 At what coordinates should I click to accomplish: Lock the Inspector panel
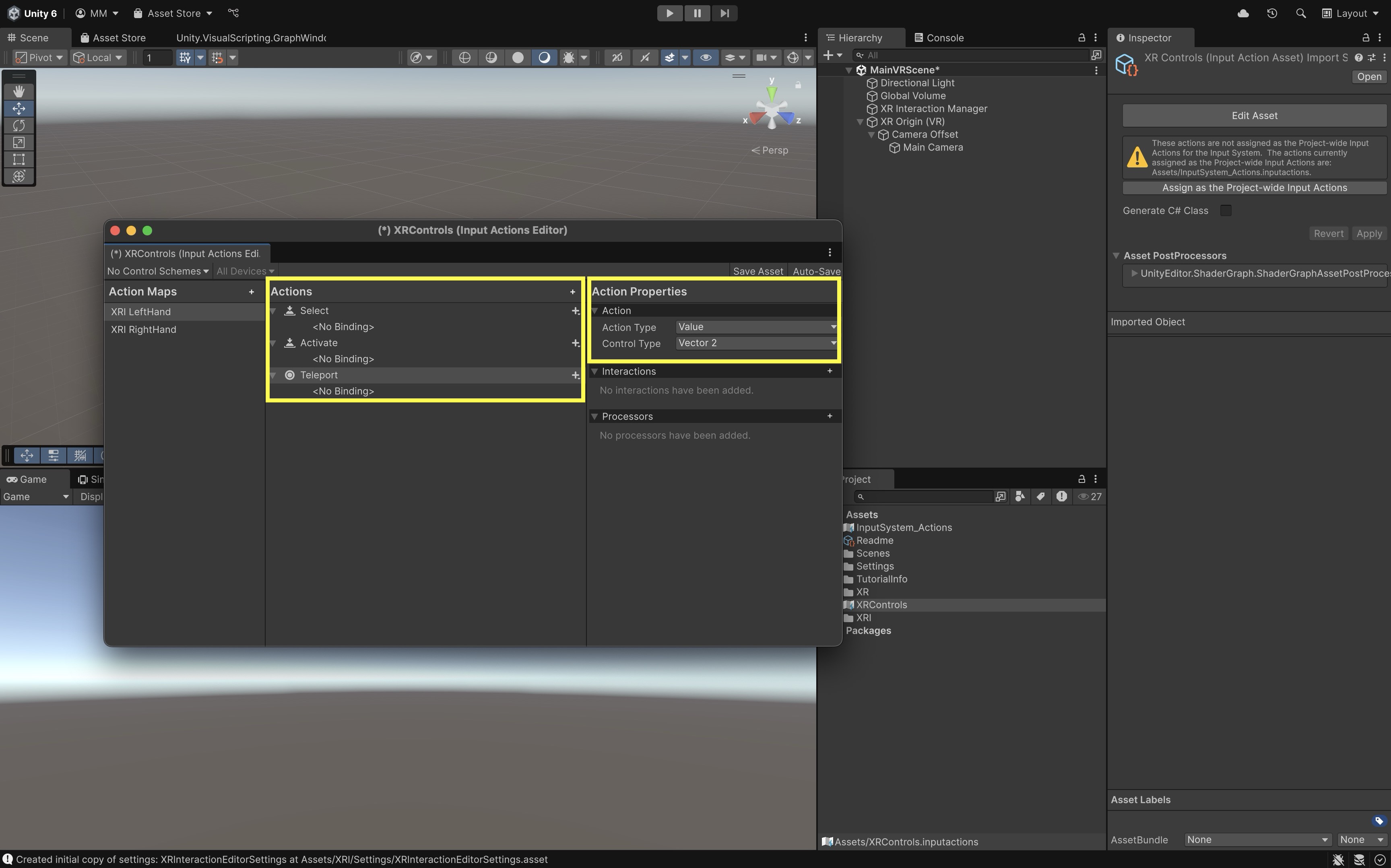coord(1366,38)
